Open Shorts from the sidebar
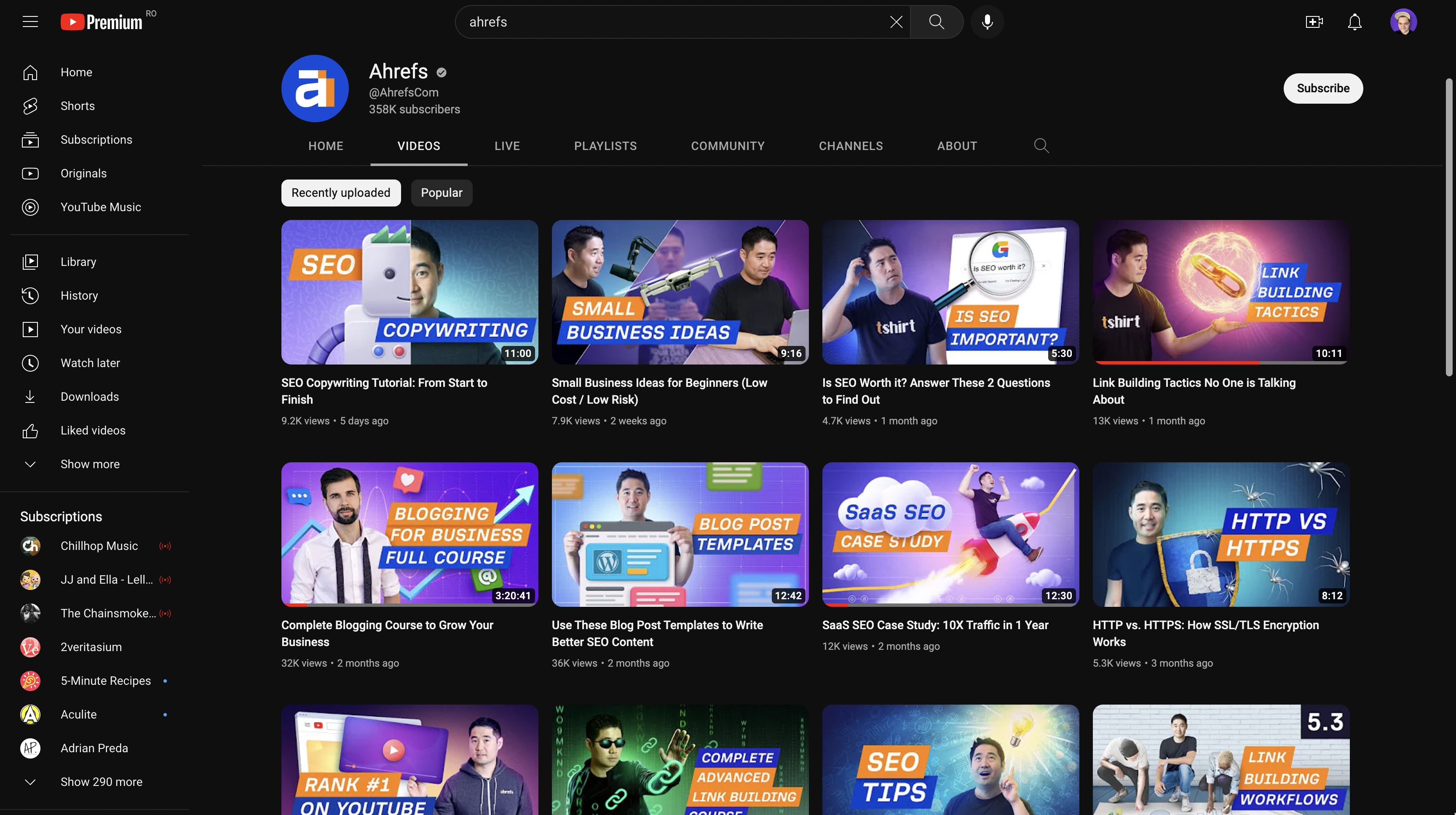1456x815 pixels. point(78,106)
